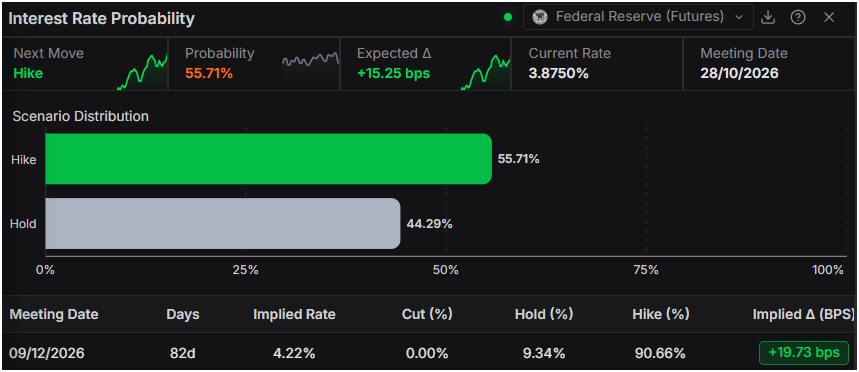
Task: Click the 100% axis tick label
Action: [828, 270]
